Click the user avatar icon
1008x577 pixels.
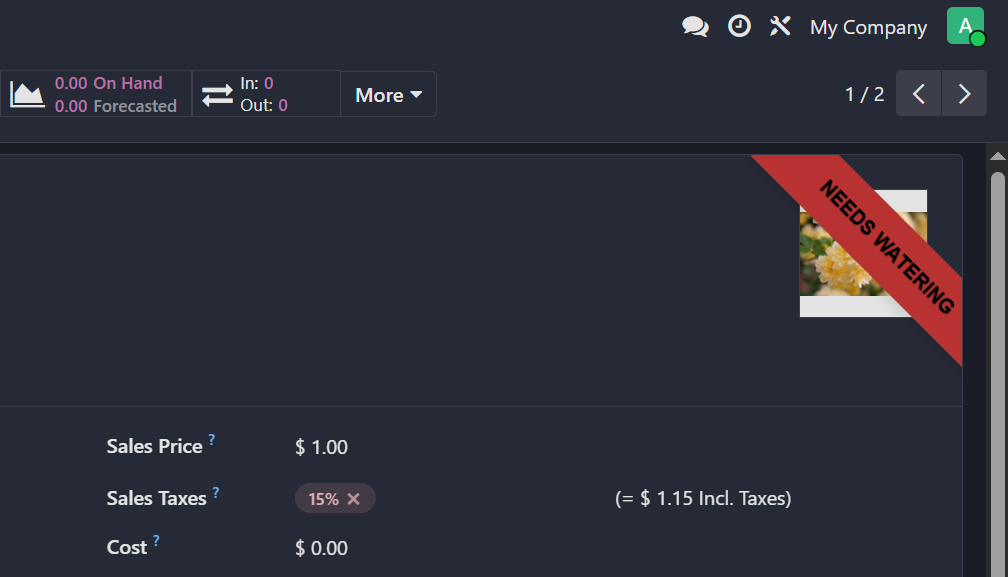tap(965, 27)
